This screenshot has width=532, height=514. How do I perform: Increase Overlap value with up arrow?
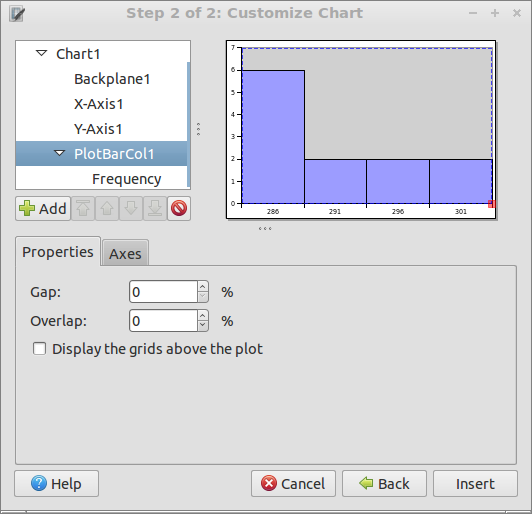click(x=203, y=316)
